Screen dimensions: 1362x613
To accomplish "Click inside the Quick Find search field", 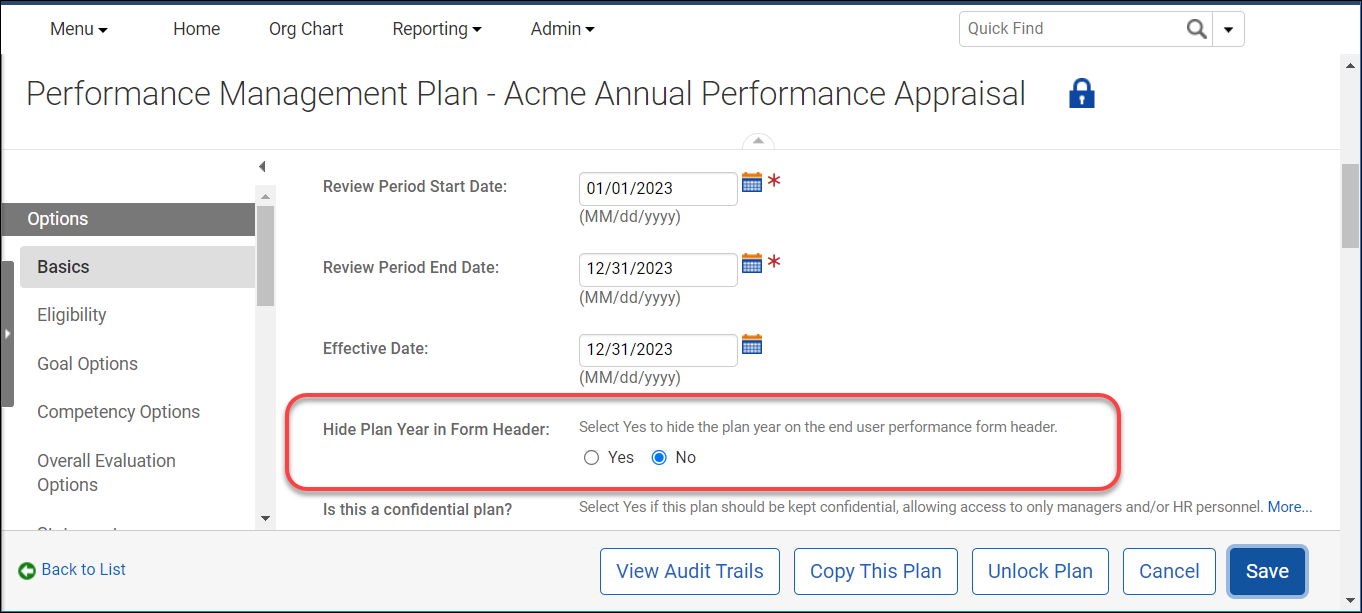I will (x=1070, y=28).
